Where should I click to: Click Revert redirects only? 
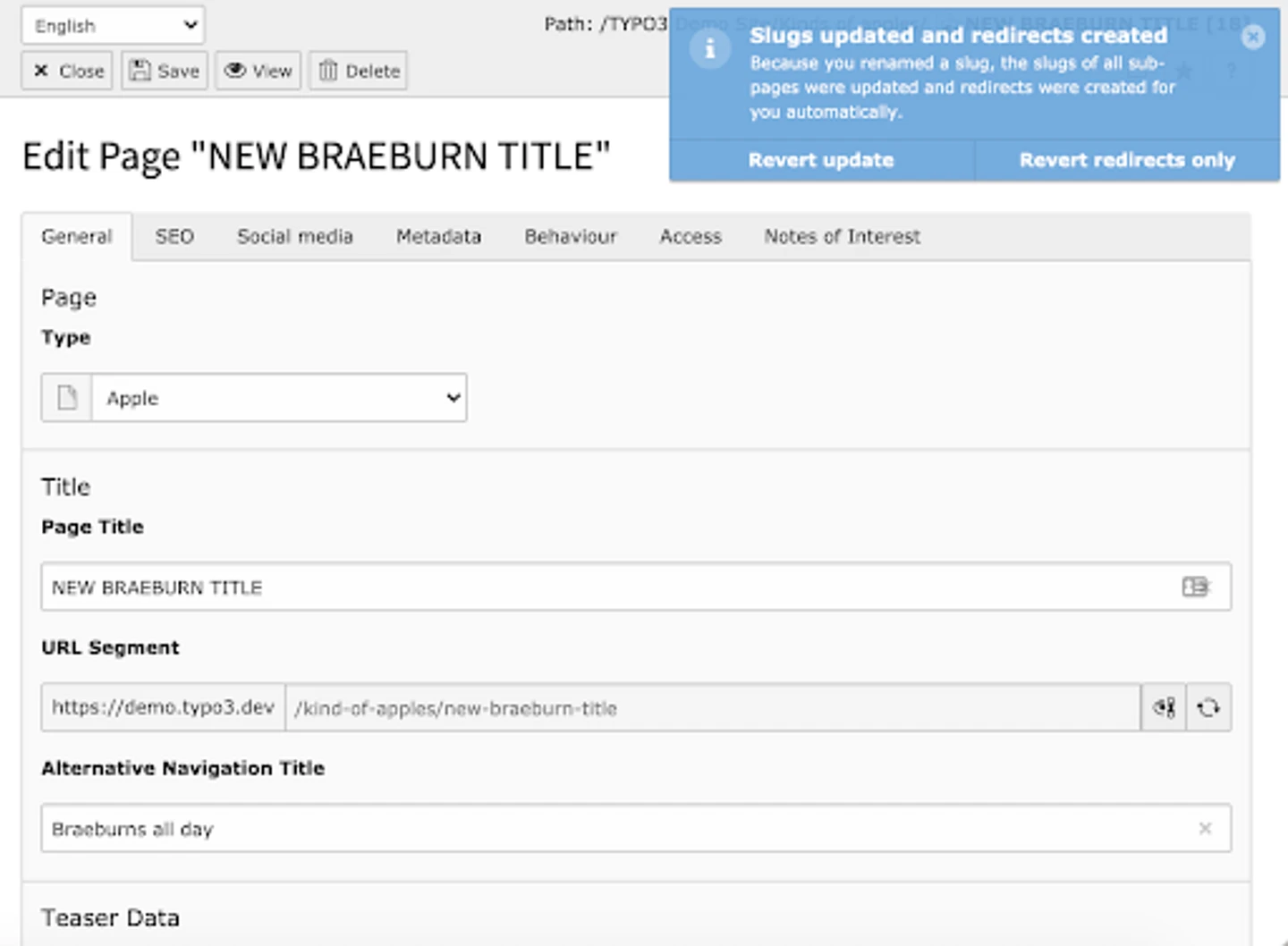click(x=1126, y=160)
